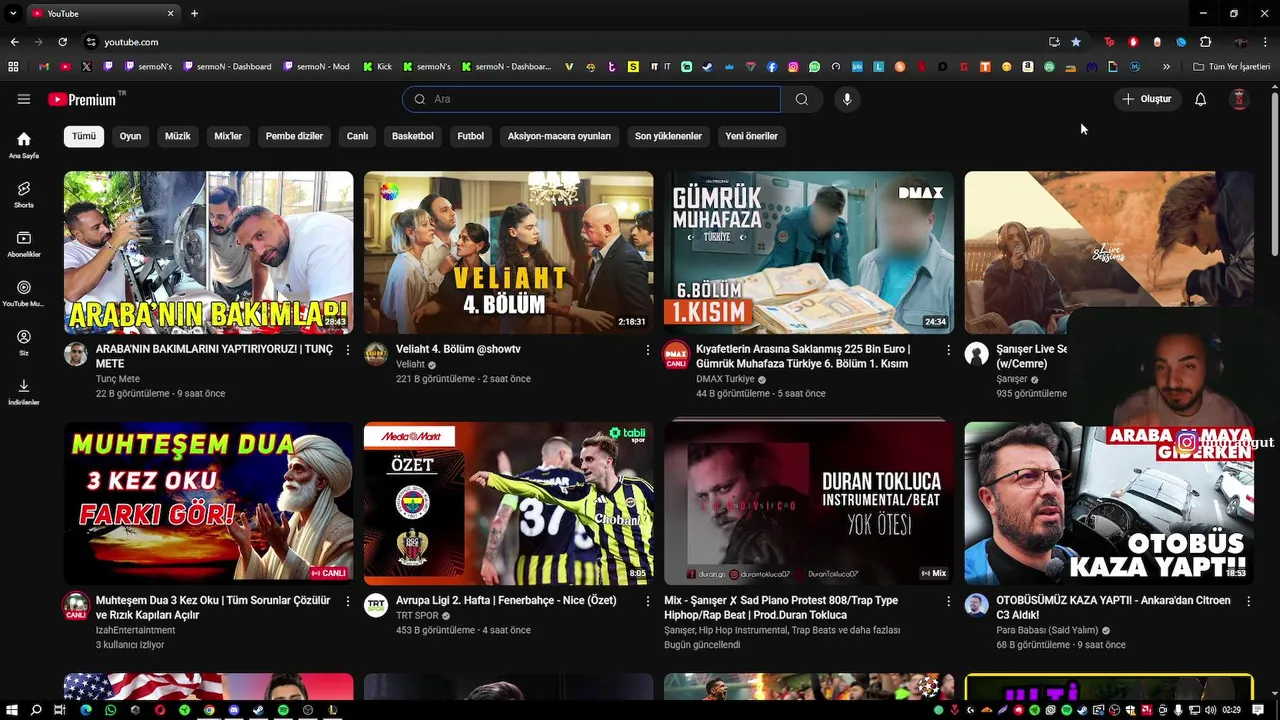Open YouTube Music from sidebar
Image resolution: width=1280 pixels, height=720 pixels.
pos(24,293)
